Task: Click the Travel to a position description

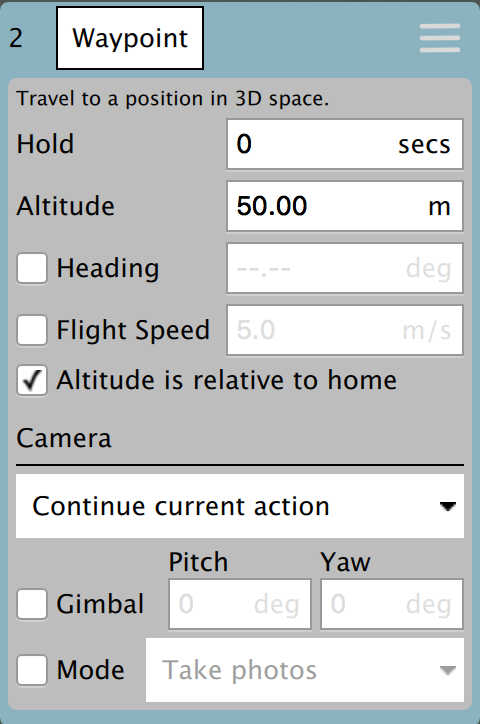Action: pos(173,99)
